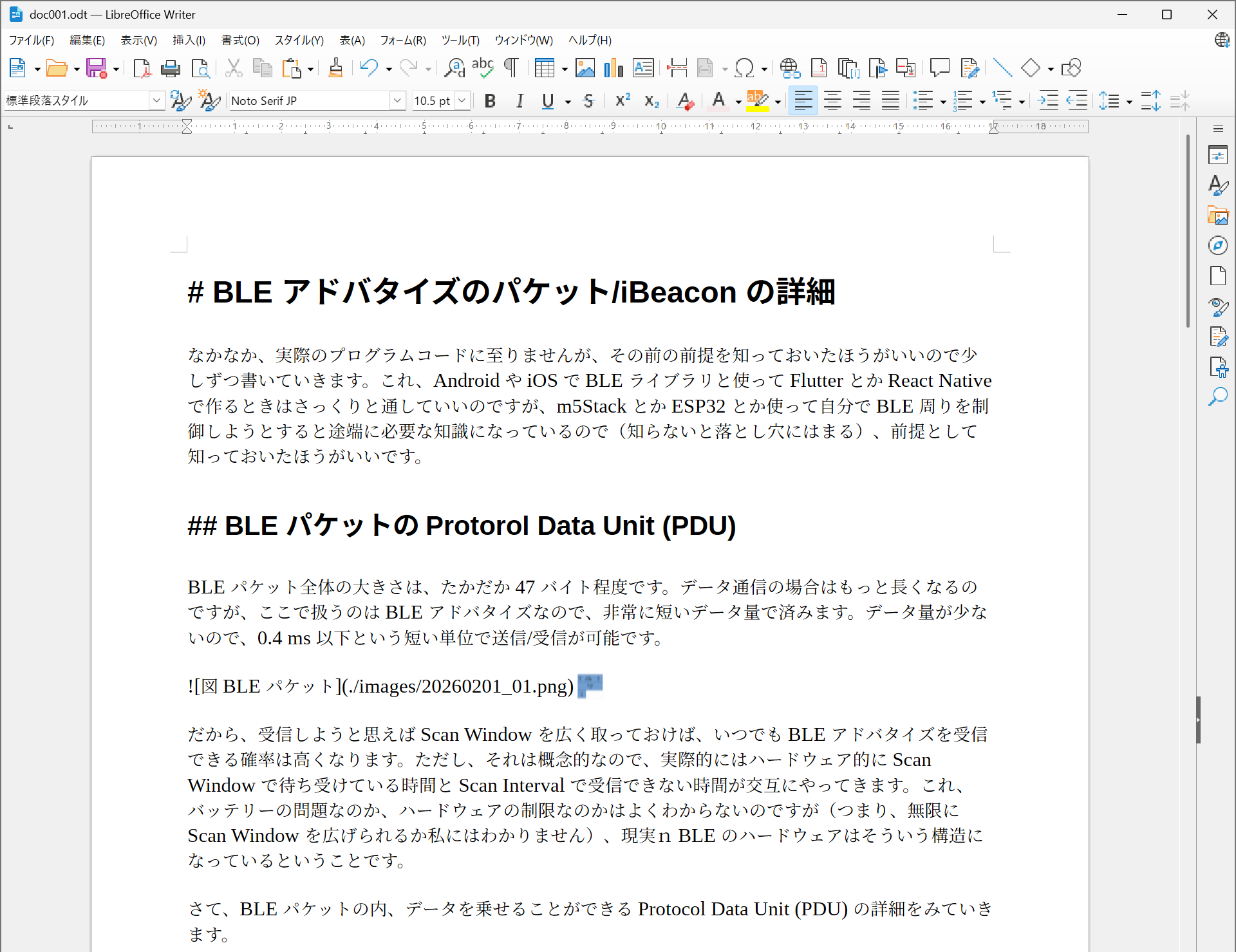1236x952 pixels.
Task: Open the Noto Serif JP font list
Action: coord(397,100)
